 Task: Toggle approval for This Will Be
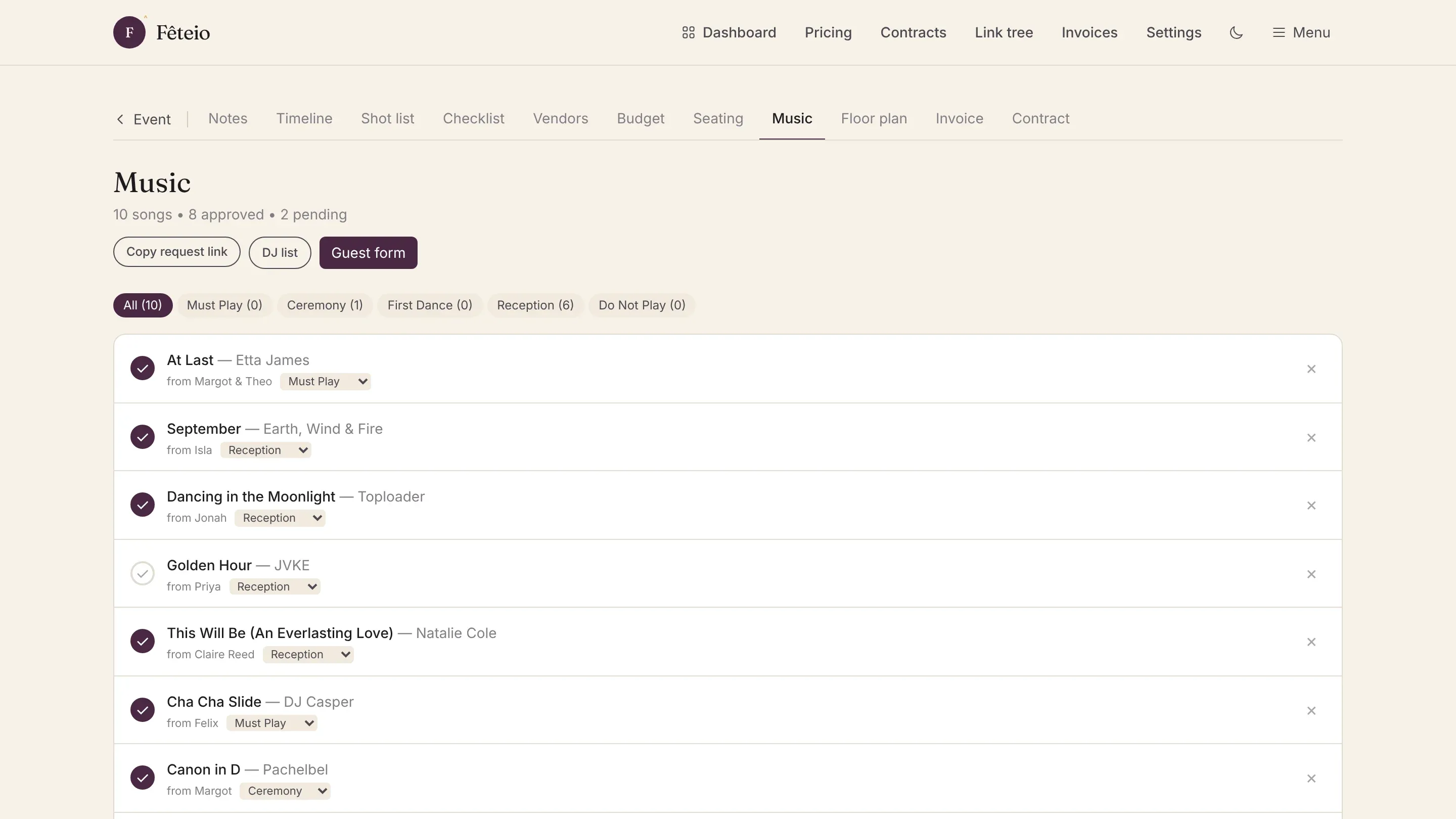(x=143, y=642)
